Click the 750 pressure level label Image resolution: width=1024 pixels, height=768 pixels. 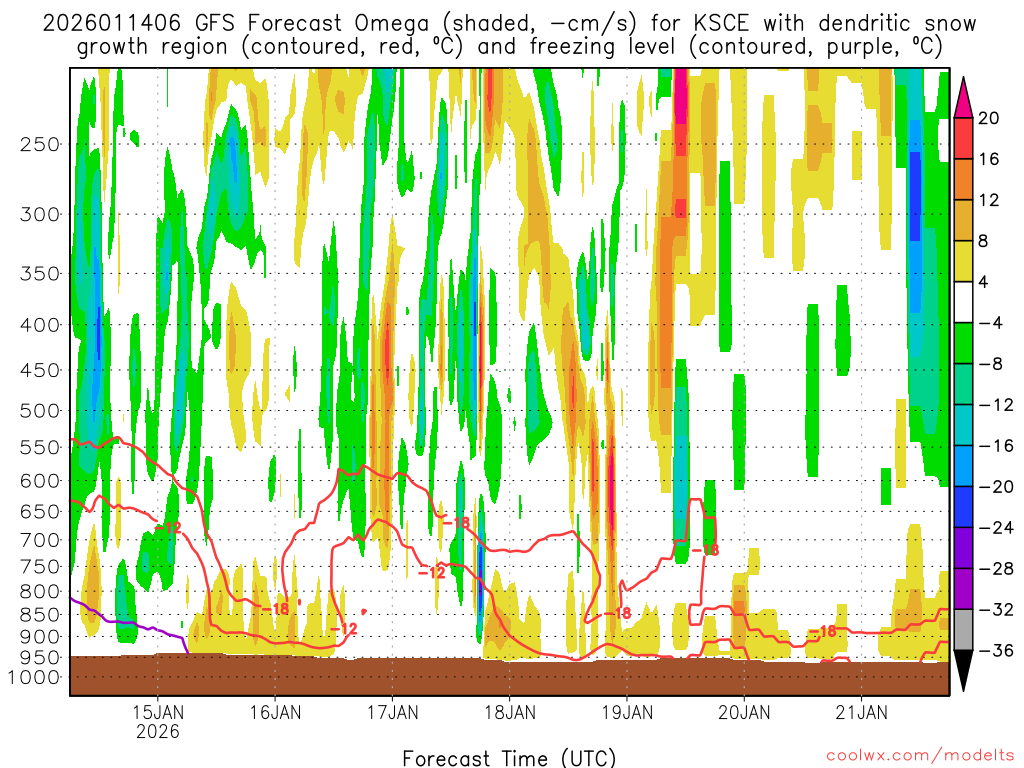point(40,567)
